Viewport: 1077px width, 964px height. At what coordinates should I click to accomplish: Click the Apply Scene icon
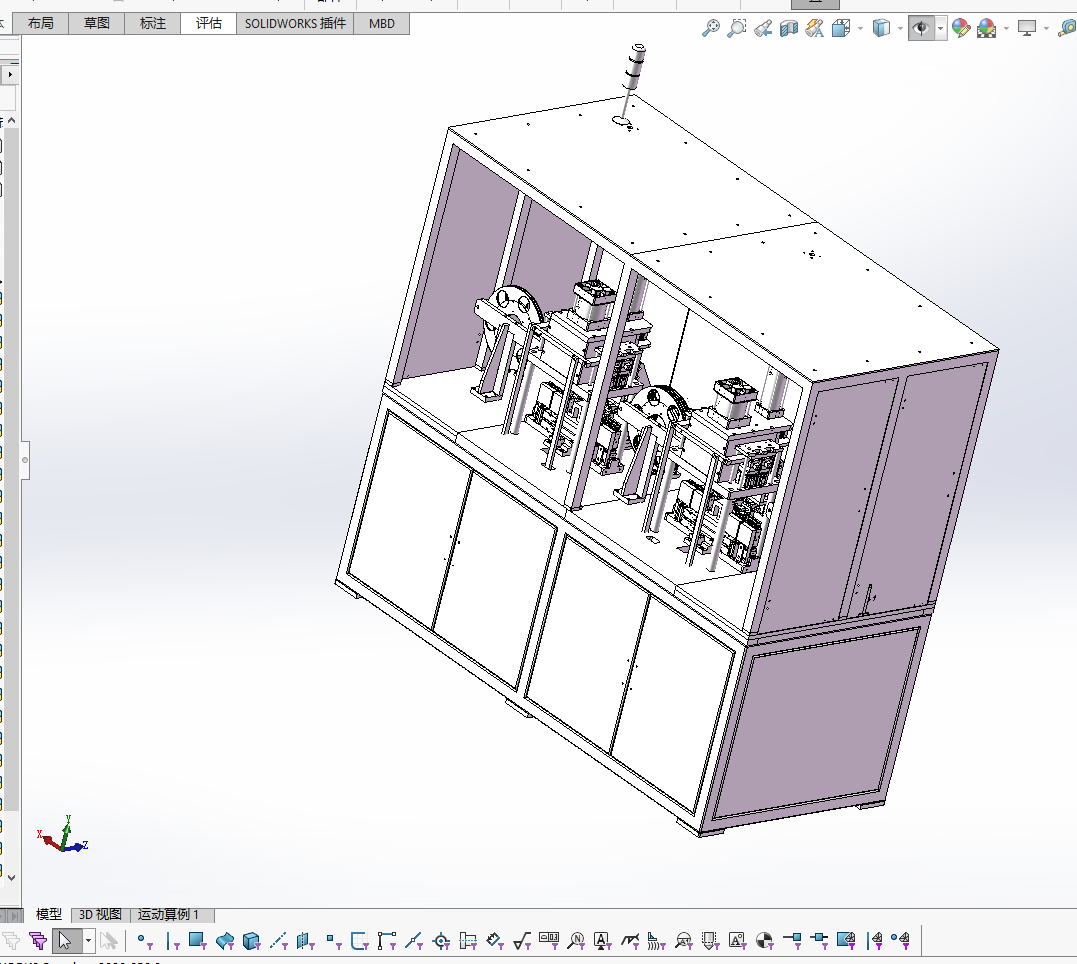(986, 28)
